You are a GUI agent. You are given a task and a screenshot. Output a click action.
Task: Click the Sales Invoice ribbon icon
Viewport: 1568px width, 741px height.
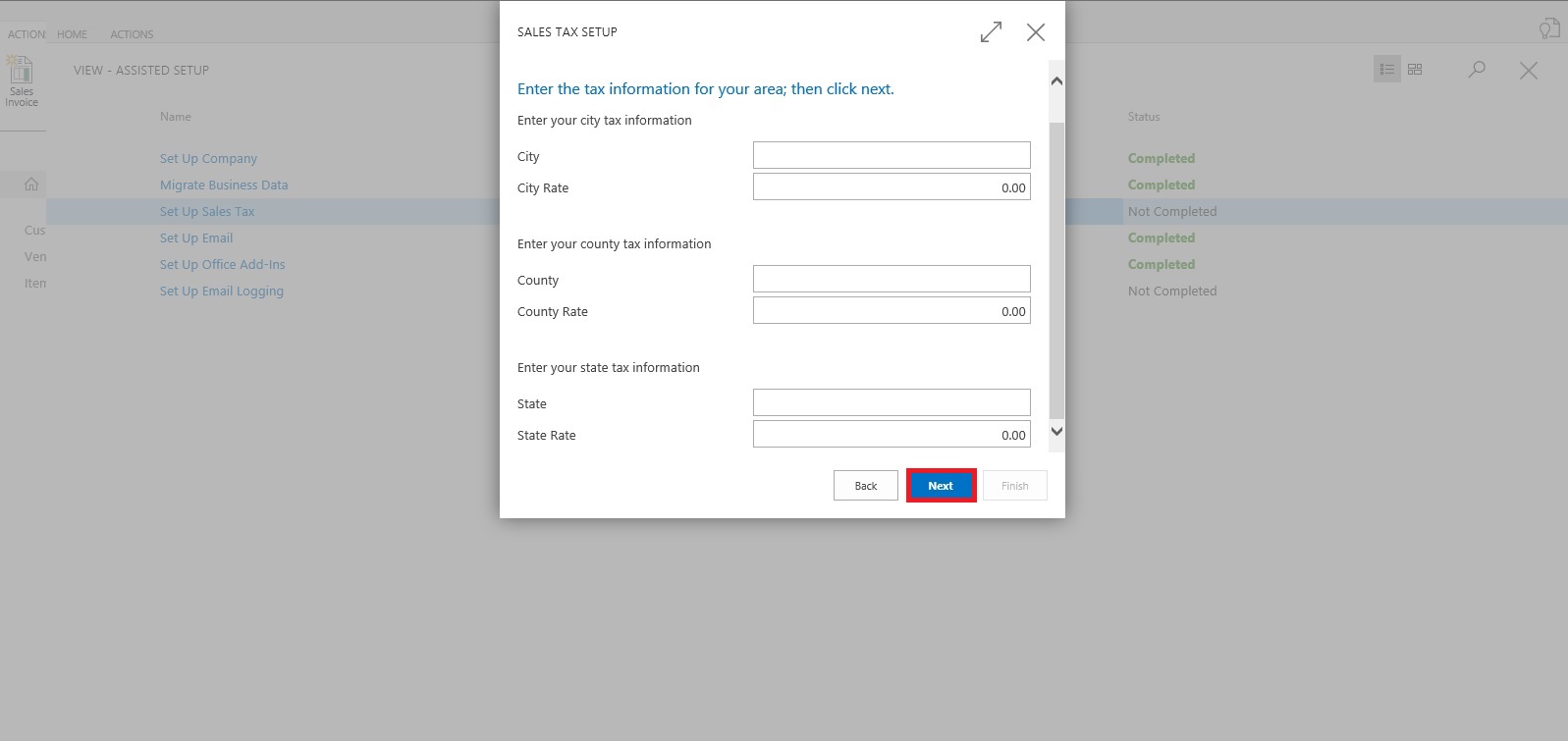22,80
